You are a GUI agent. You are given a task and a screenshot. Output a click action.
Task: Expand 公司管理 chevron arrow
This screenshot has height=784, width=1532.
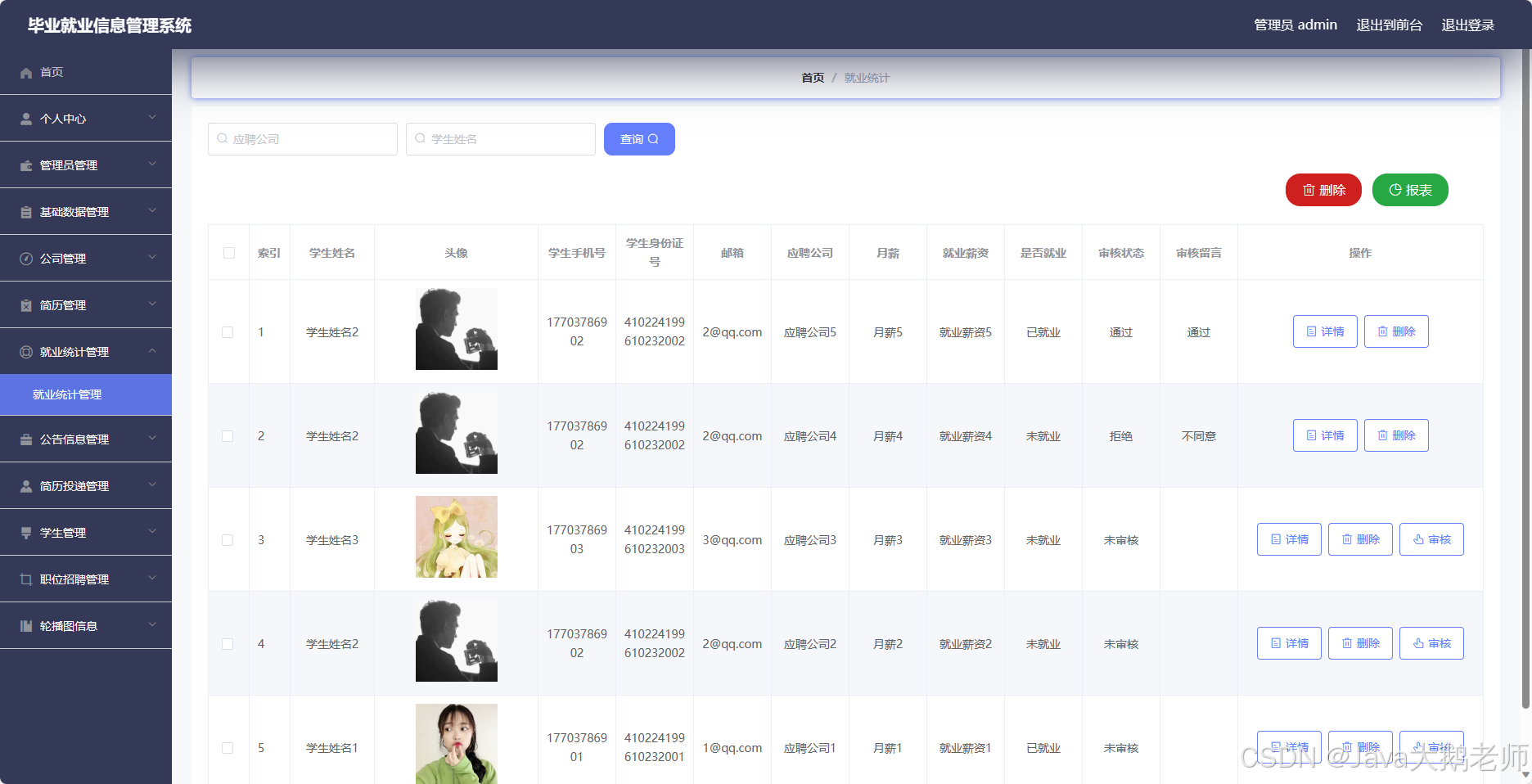coord(152,258)
